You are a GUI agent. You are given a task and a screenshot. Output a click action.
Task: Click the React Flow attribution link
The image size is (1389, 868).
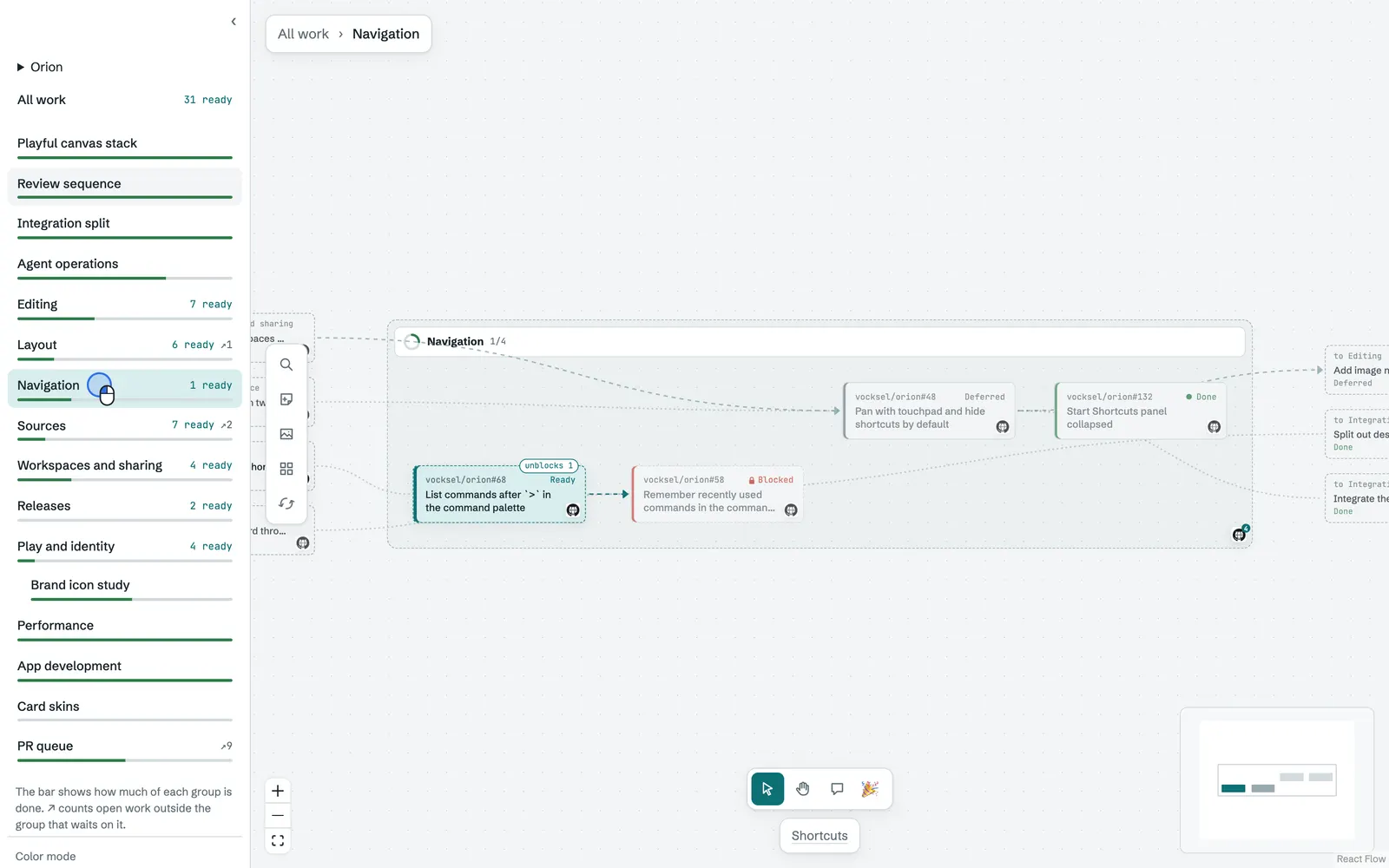pos(1361,859)
